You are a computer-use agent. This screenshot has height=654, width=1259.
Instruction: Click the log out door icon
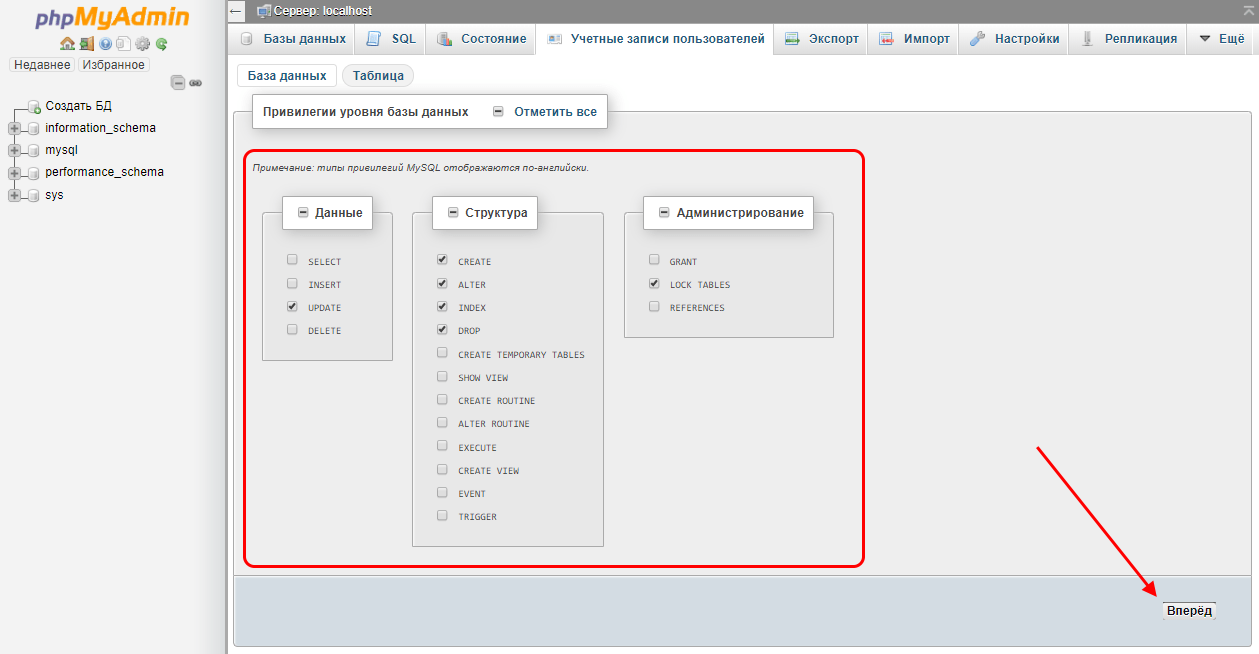tap(87, 44)
